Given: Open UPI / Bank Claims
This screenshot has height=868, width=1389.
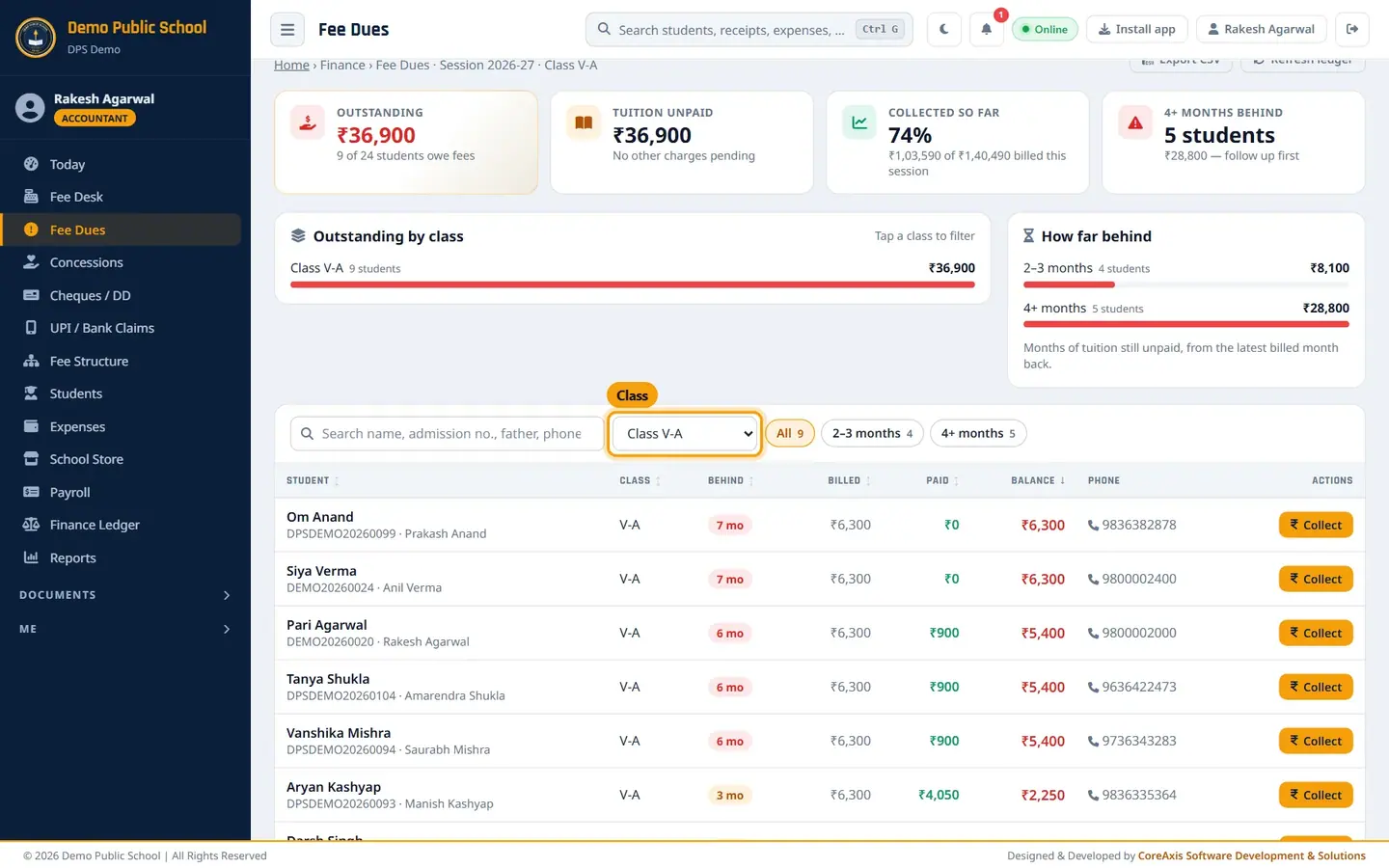Looking at the screenshot, I should (121, 328).
